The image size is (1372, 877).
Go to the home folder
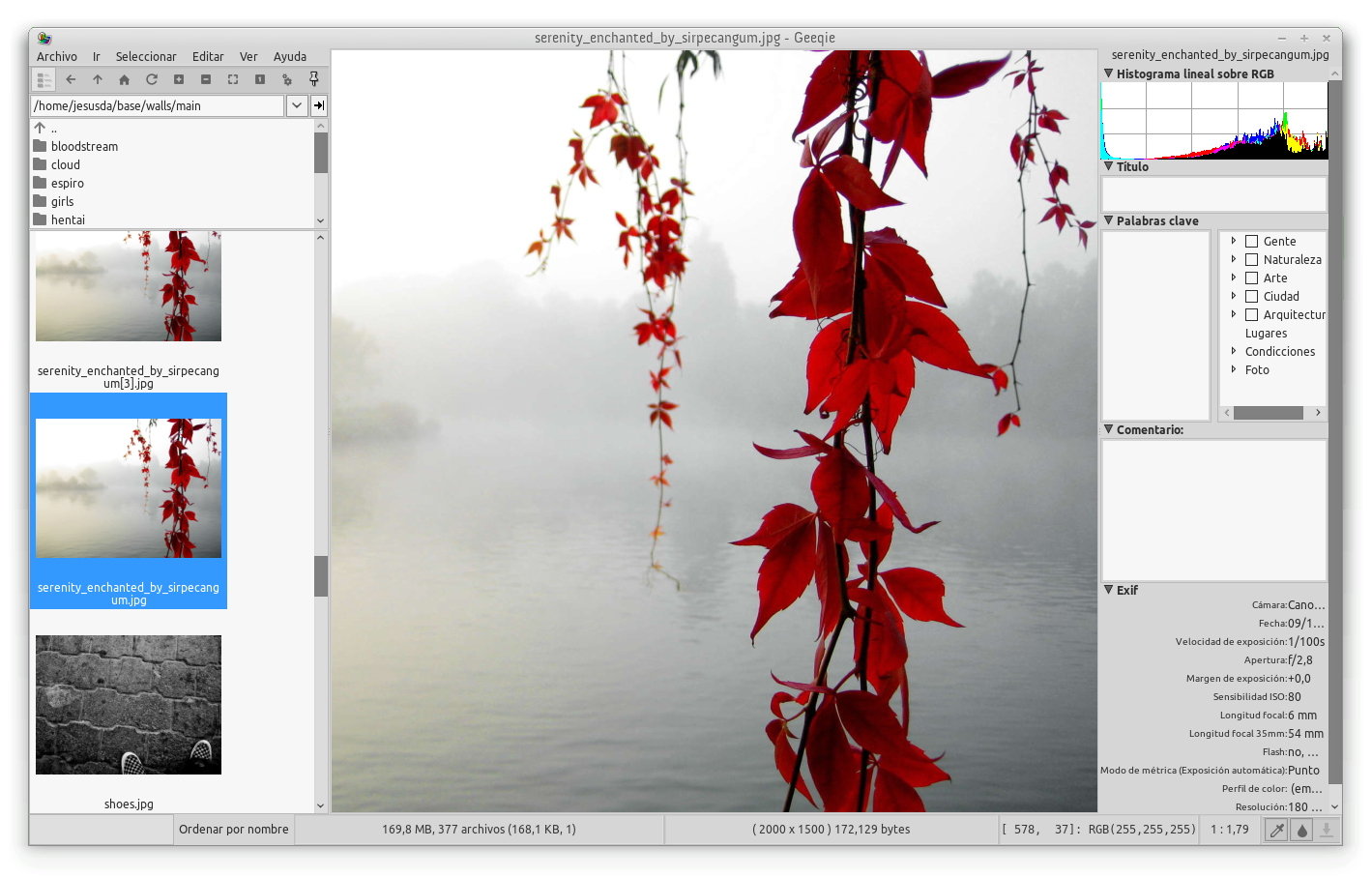coord(124,79)
